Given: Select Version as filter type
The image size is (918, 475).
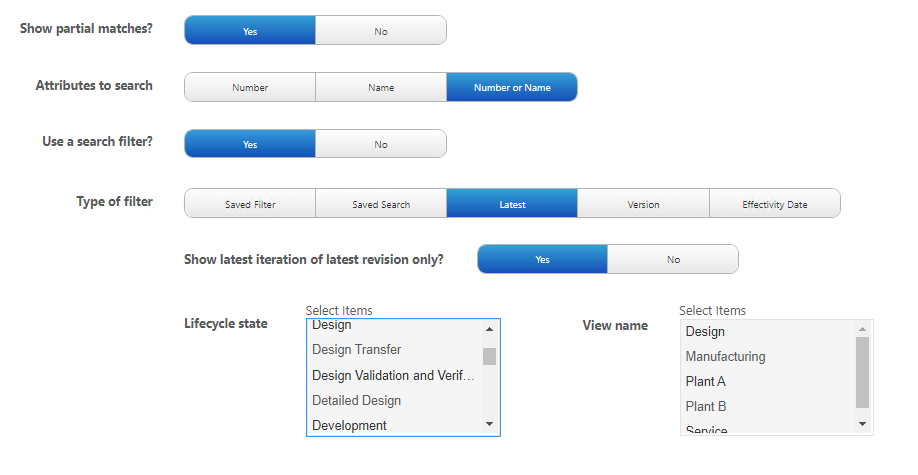Looking at the screenshot, I should click(x=643, y=203).
